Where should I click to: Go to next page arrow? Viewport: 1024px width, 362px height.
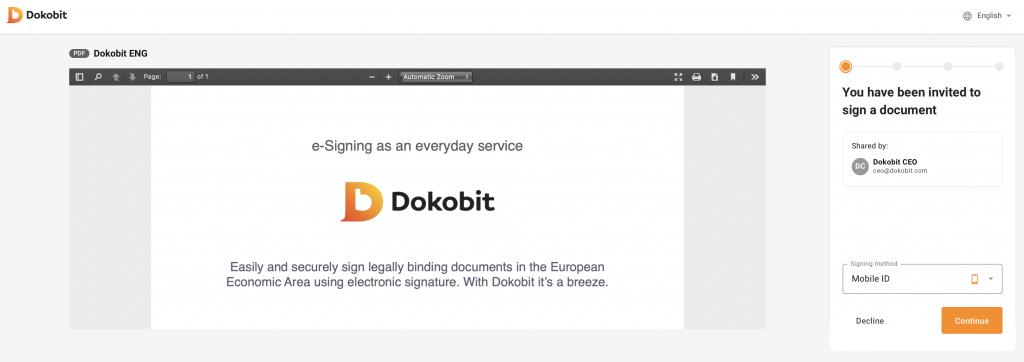[133, 77]
